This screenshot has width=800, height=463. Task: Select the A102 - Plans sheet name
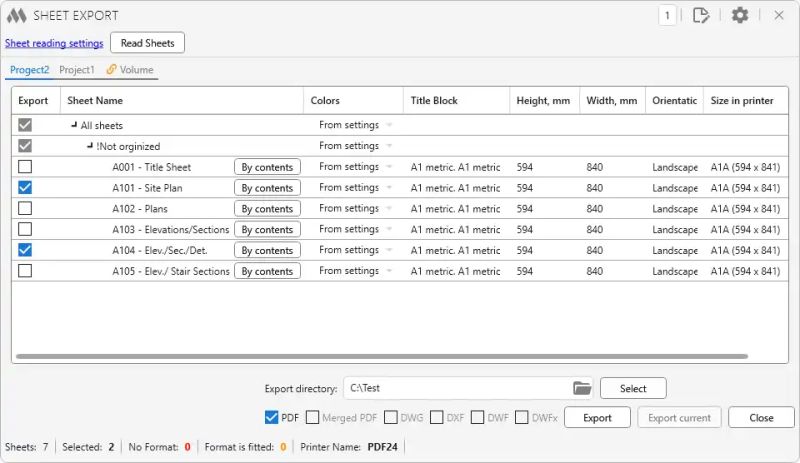pos(140,209)
